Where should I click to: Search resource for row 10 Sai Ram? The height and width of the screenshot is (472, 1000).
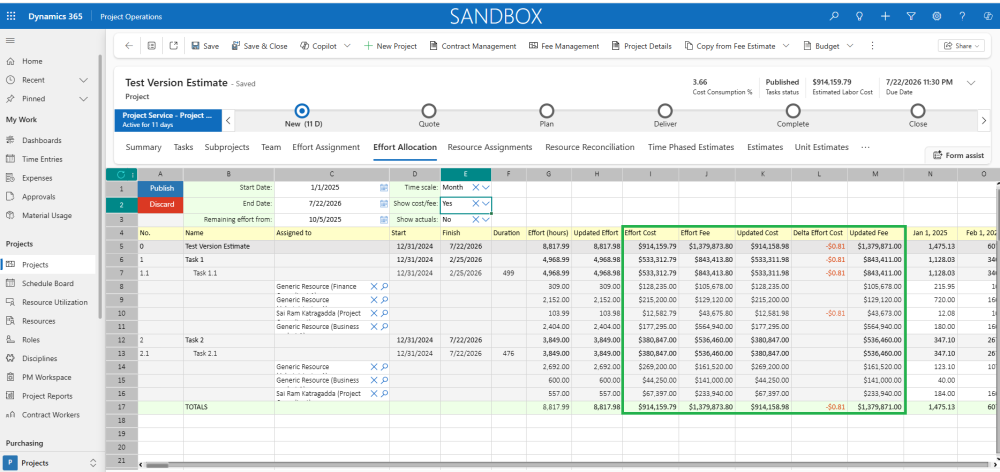click(385, 313)
